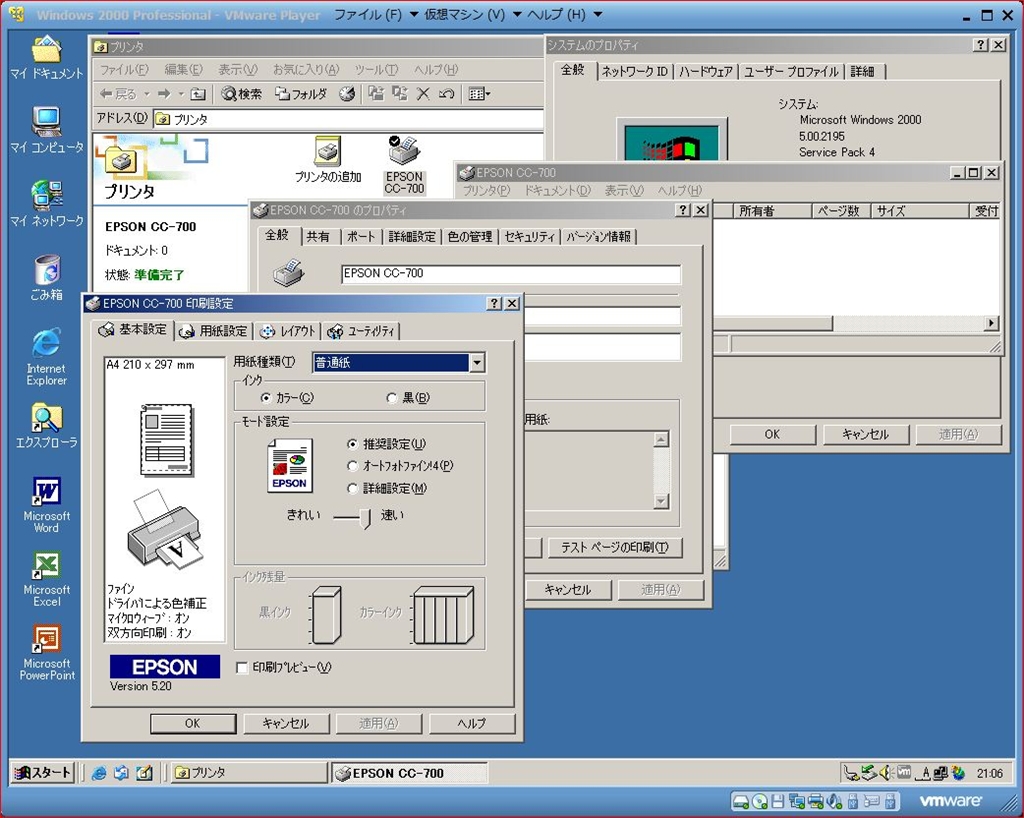Select オートフォトファイン!4 mode option
The height and width of the screenshot is (818, 1024).
352,466
